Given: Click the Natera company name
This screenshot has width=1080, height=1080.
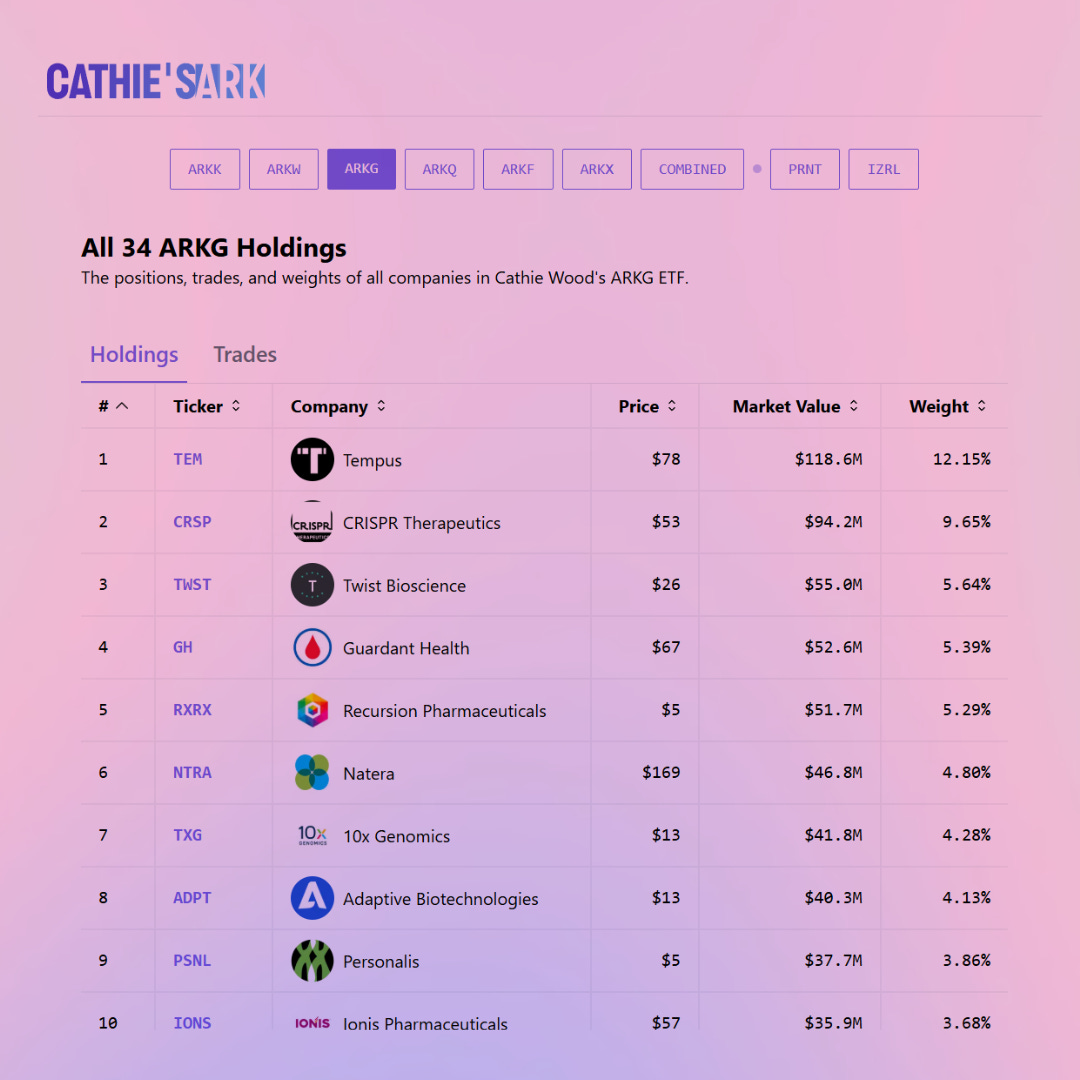Looking at the screenshot, I should point(368,774).
